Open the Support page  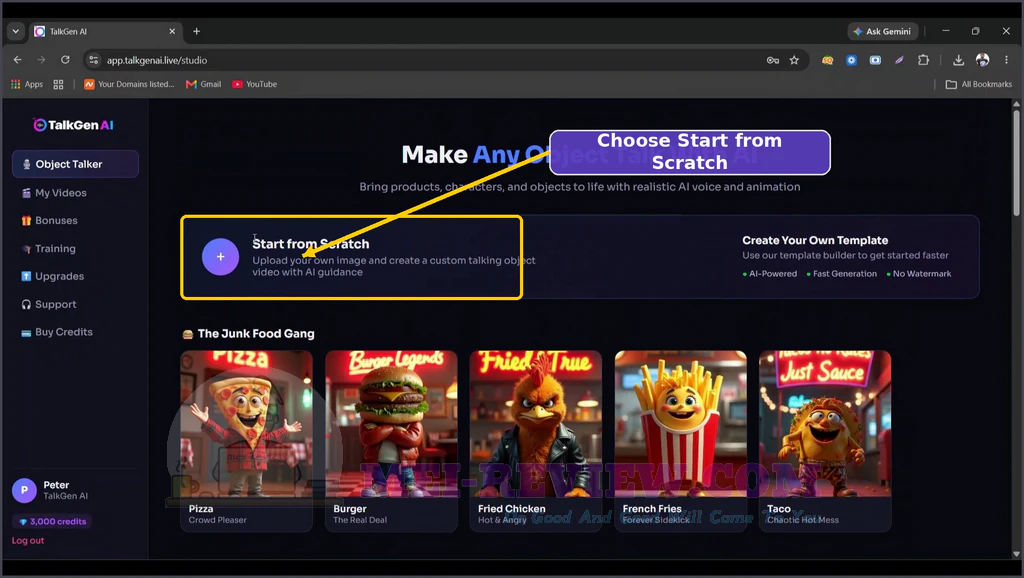click(x=49, y=304)
